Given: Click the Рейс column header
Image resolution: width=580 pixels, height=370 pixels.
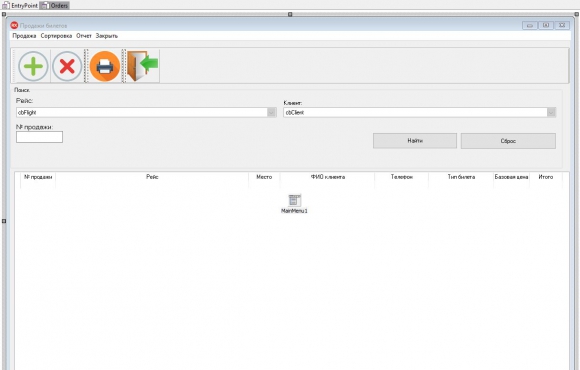Looking at the screenshot, I should pyautogui.click(x=152, y=177).
